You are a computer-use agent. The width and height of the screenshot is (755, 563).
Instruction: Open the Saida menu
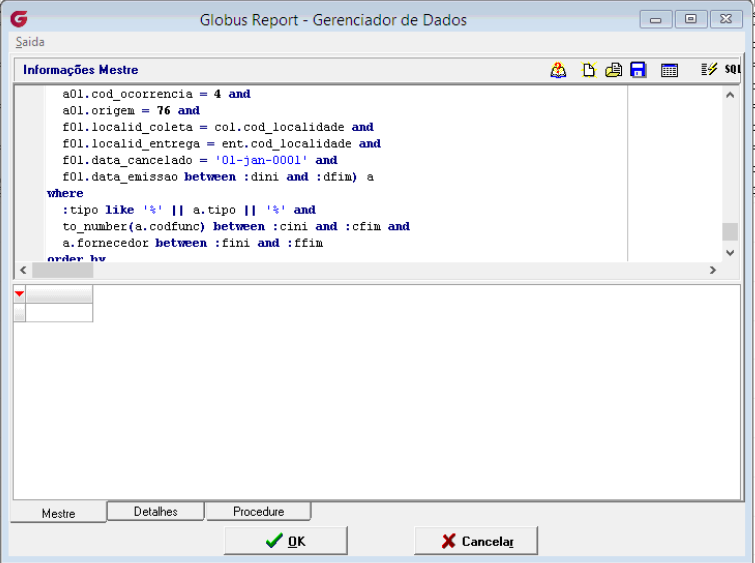pyautogui.click(x=30, y=42)
